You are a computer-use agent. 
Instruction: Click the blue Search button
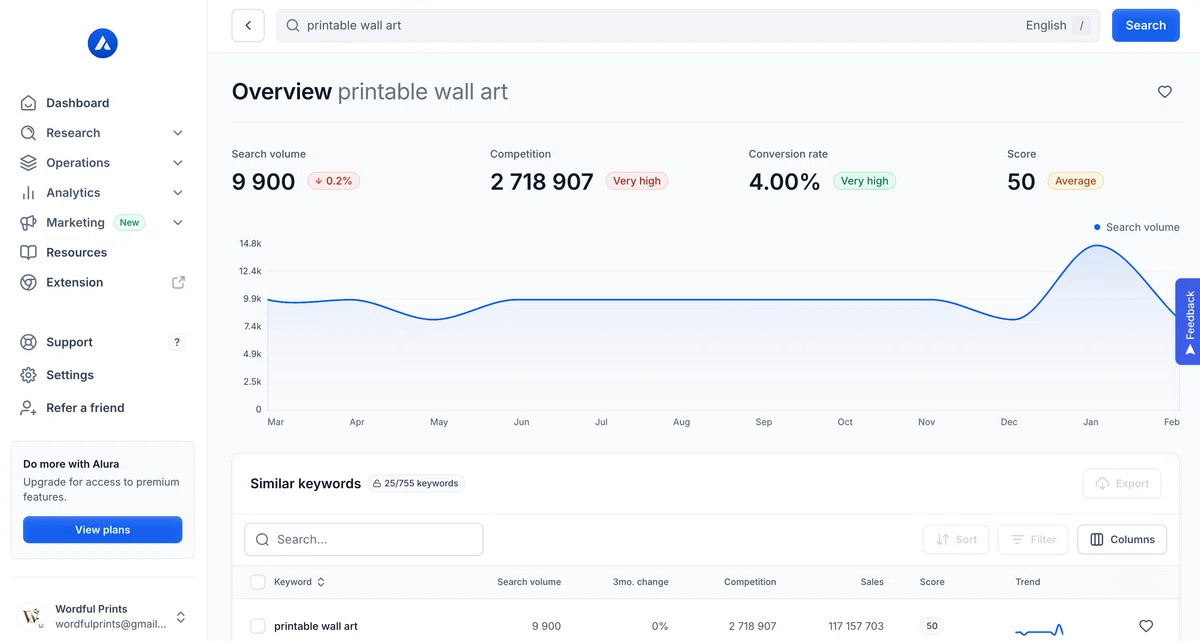1146,26
